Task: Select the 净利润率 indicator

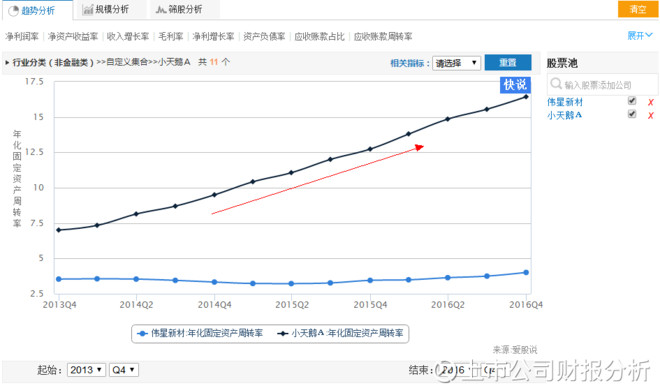Action: point(22,37)
